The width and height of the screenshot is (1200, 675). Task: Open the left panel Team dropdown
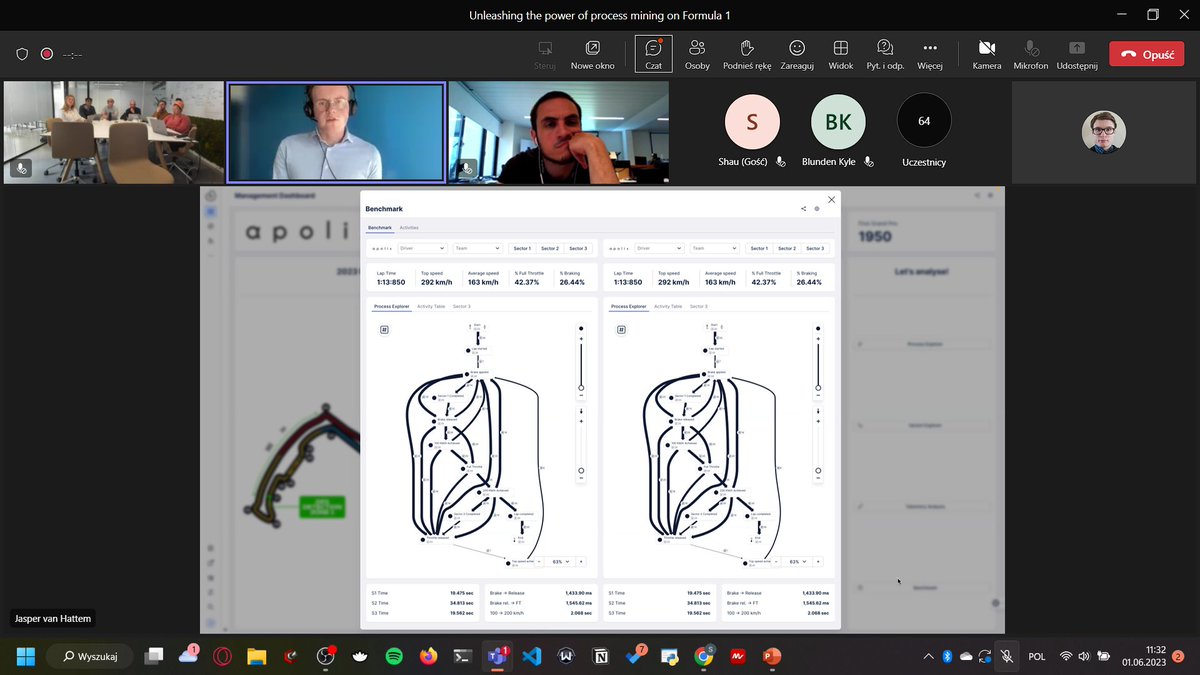[x=477, y=248]
